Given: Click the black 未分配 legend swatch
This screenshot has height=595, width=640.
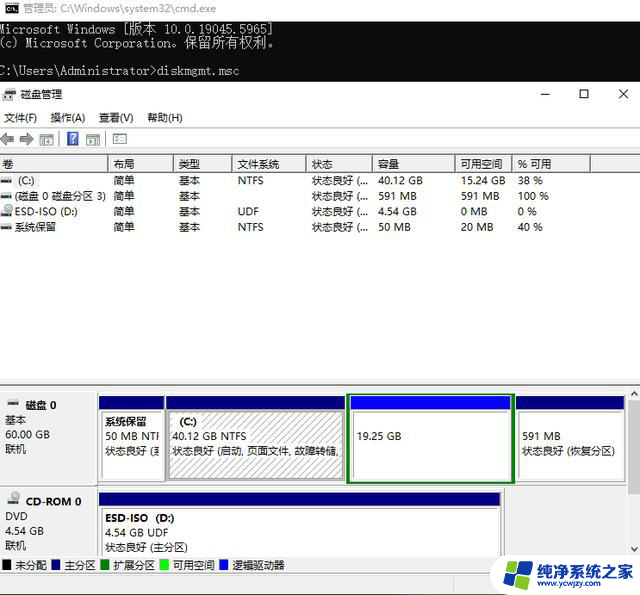Looking at the screenshot, I should pyautogui.click(x=7, y=565).
